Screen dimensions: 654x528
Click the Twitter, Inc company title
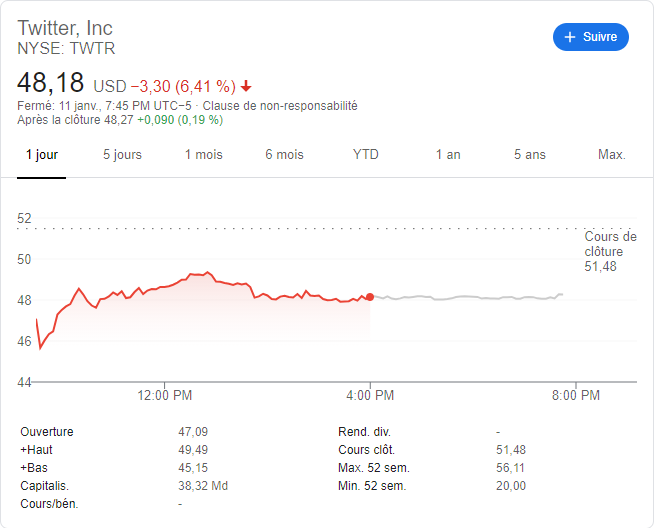pyautogui.click(x=65, y=28)
